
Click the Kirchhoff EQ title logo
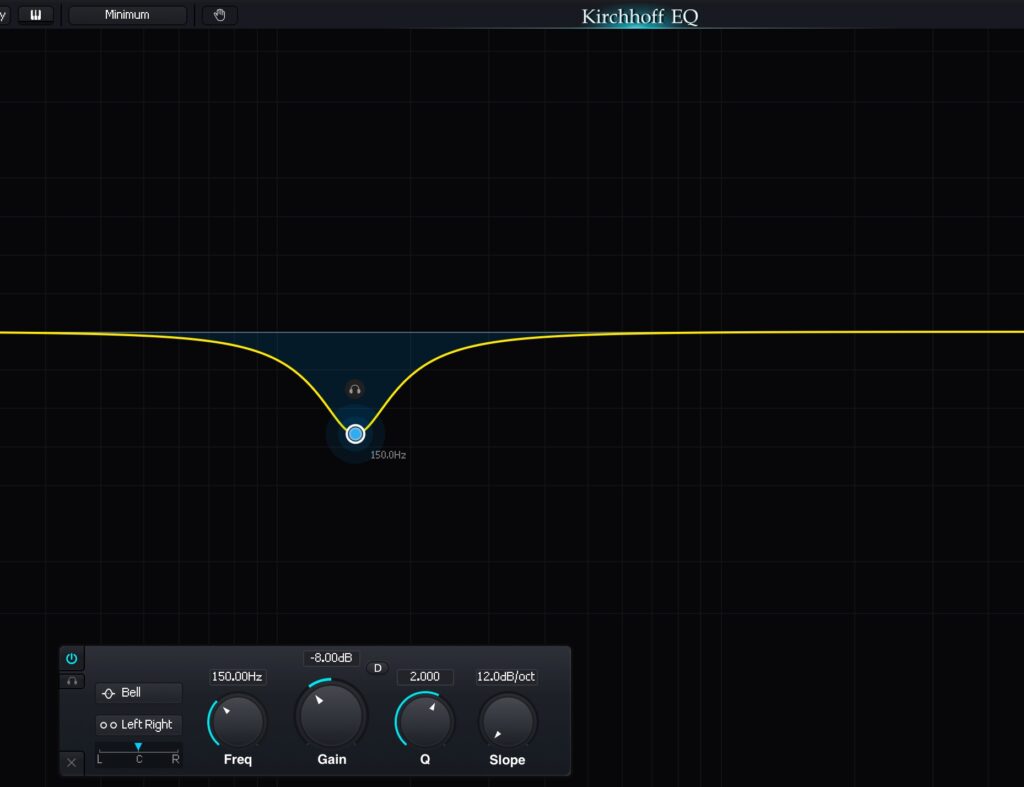coord(640,16)
